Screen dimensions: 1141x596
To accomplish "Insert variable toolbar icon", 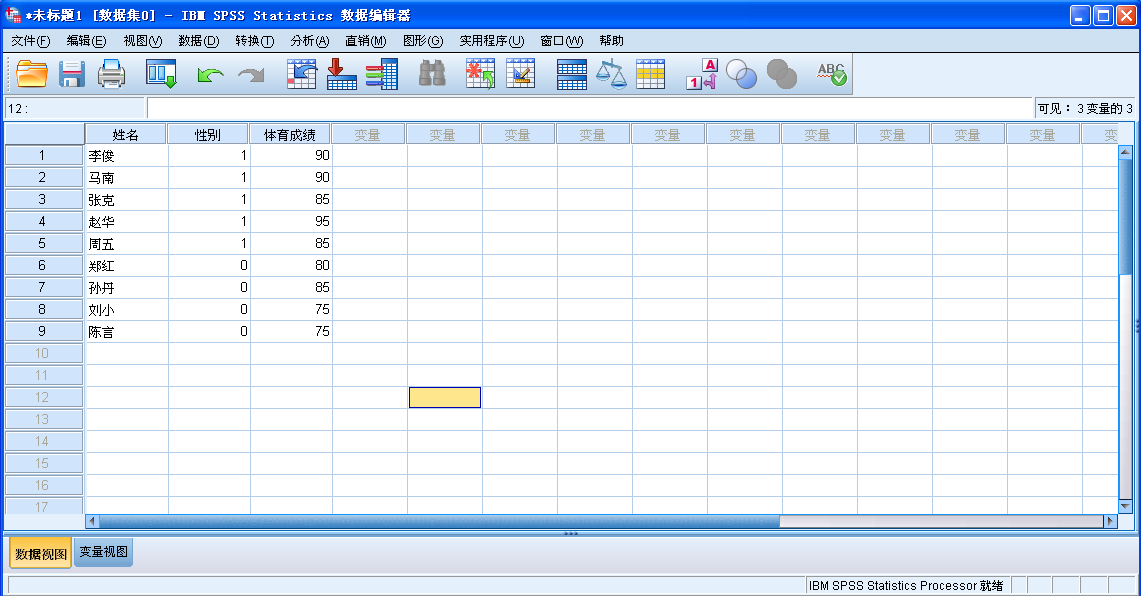I will (x=520, y=74).
